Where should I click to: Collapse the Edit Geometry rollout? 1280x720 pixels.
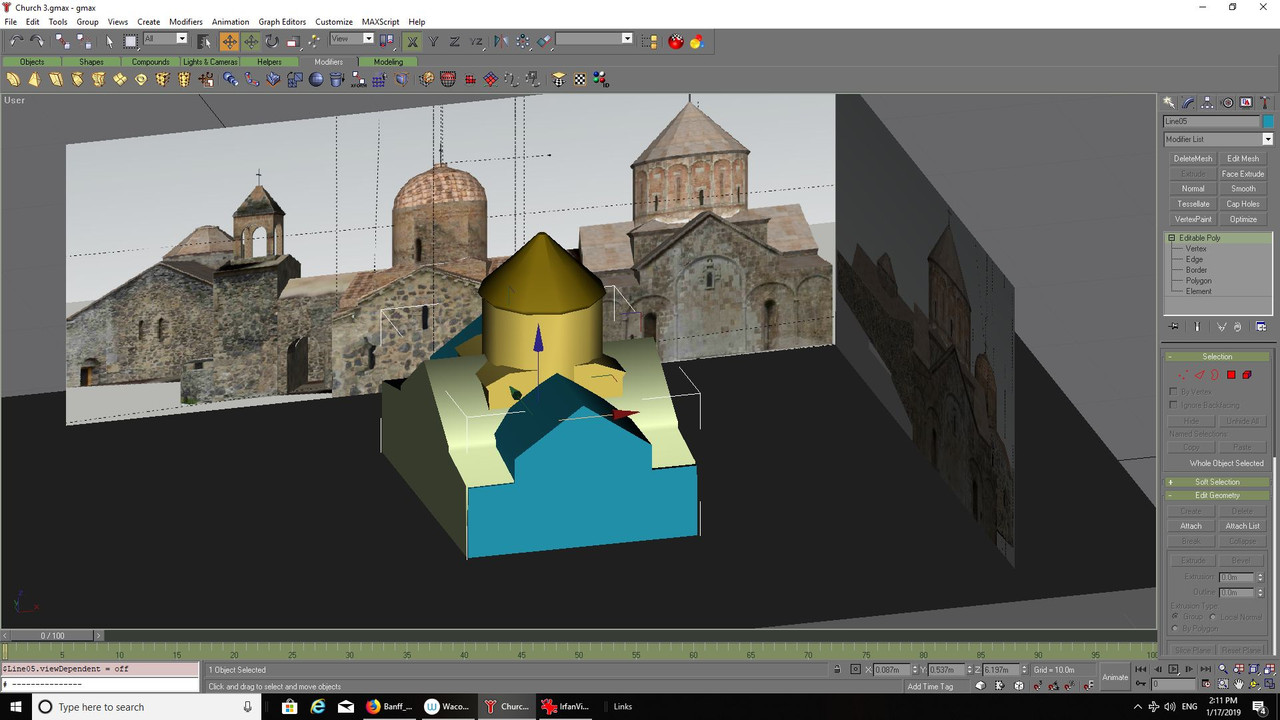(1217, 495)
